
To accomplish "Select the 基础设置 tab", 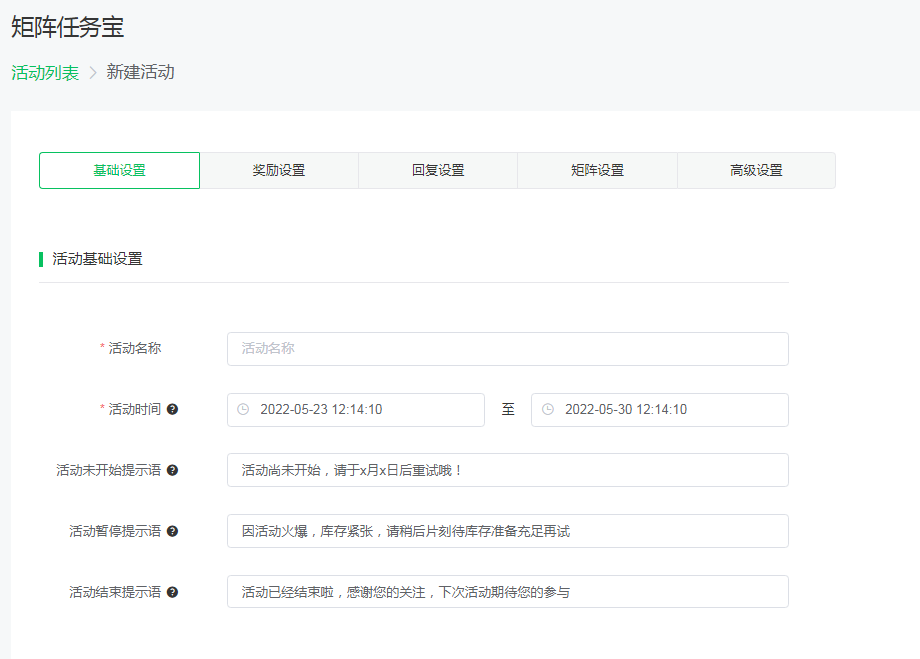I will [x=119, y=170].
